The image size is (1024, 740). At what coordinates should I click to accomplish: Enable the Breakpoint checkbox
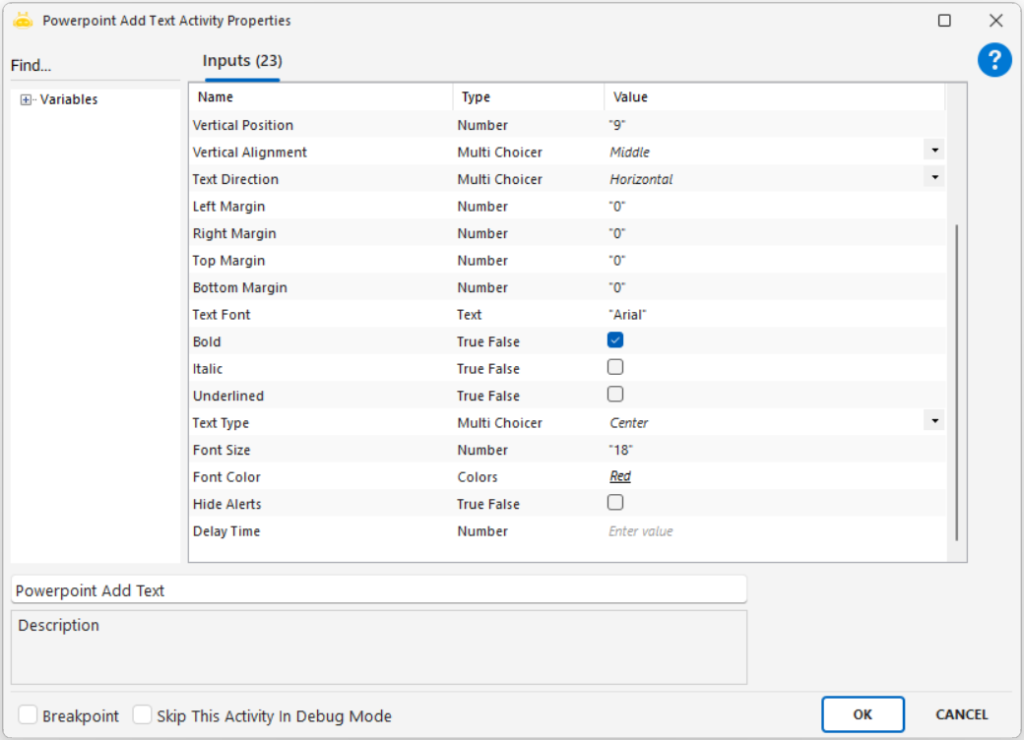[x=28, y=715]
